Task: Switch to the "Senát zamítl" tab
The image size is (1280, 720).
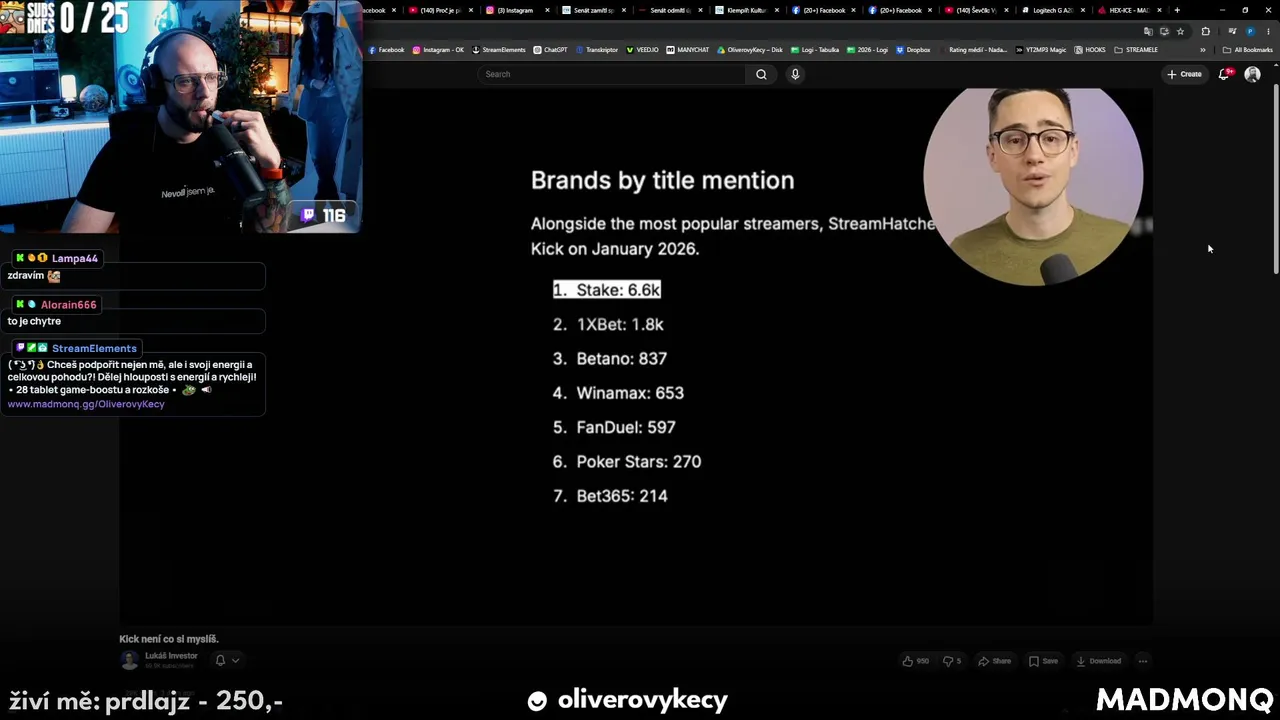Action: [x=594, y=10]
